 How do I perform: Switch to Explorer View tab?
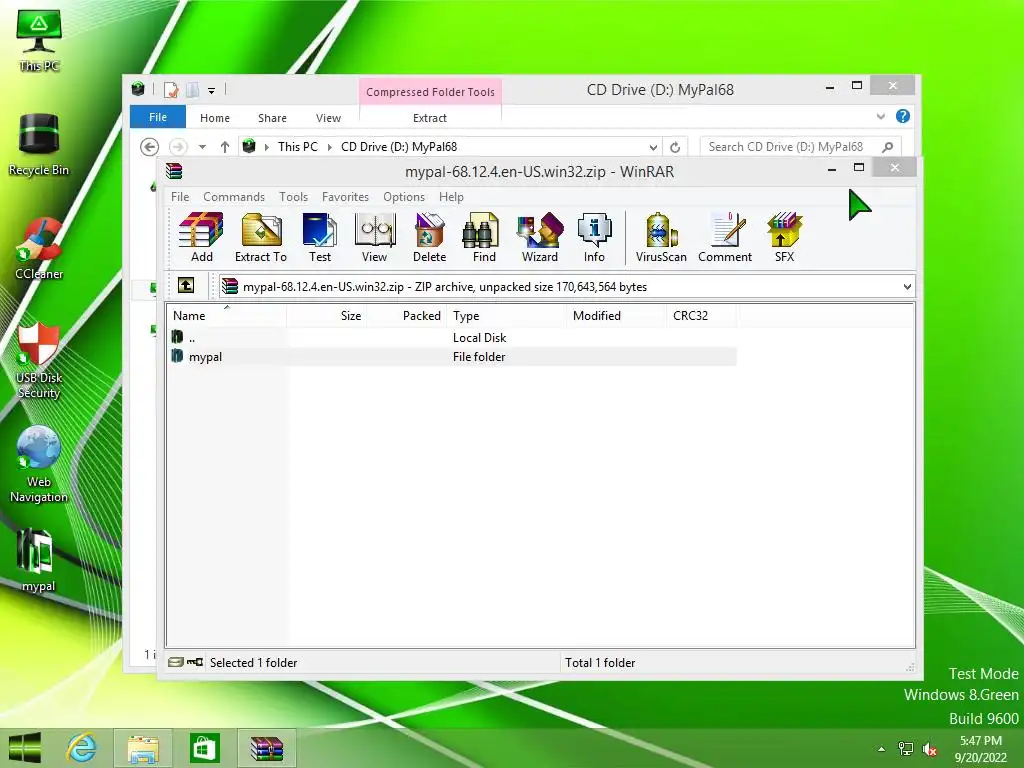(x=328, y=118)
